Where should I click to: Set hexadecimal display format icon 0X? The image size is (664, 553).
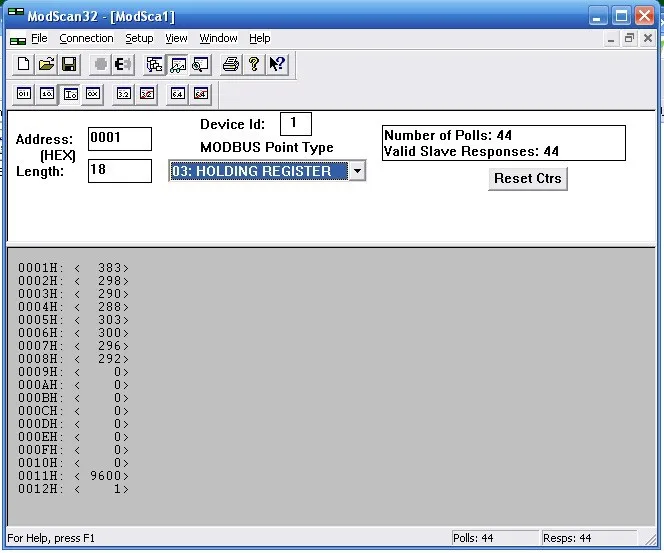(93, 94)
